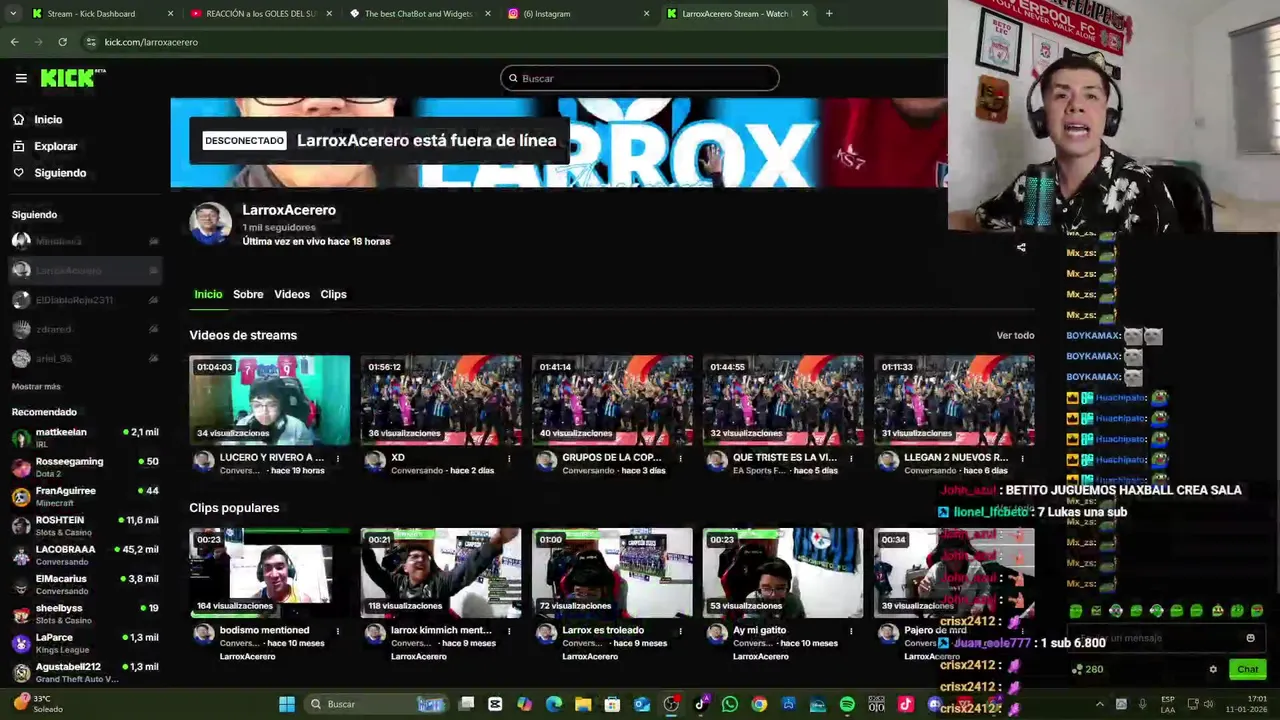Open recommended channel ElMacarius
Screen dimensions: 1280x720
[x=85, y=584]
